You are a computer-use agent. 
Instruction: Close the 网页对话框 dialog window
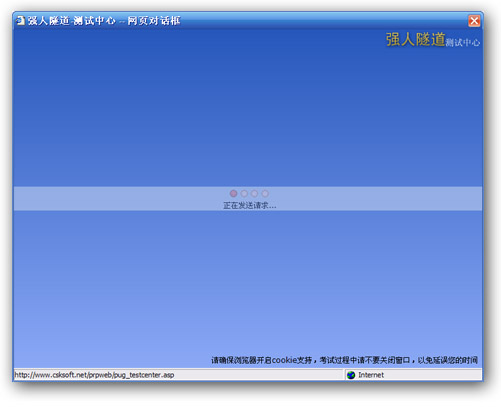474,21
